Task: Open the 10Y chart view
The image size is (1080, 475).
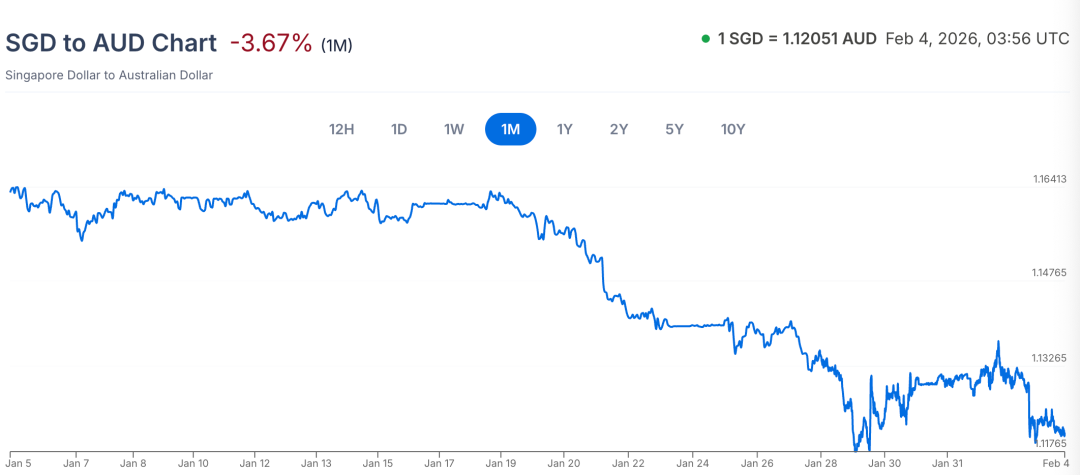Action: click(733, 129)
